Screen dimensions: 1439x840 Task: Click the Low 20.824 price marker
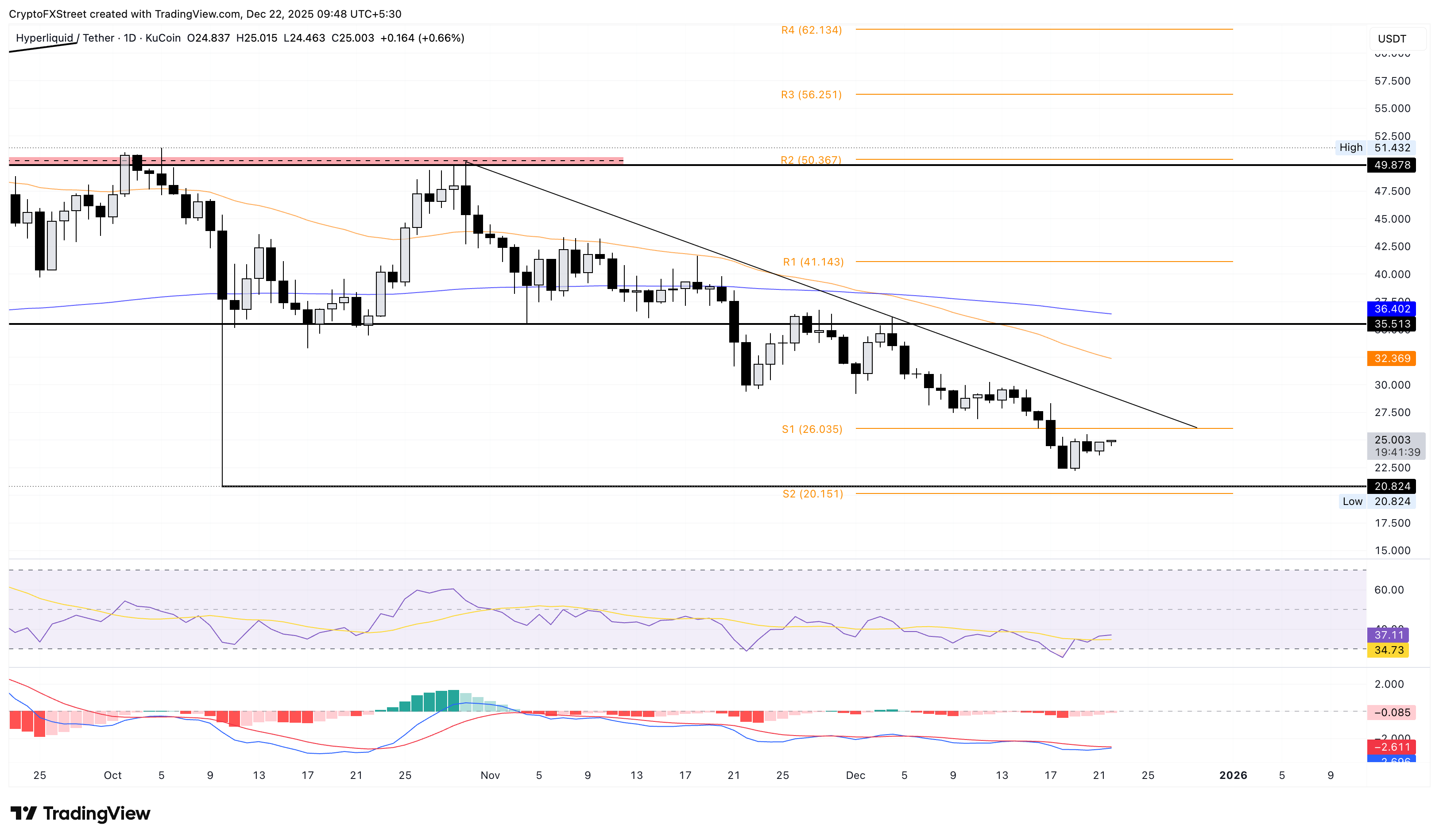[x=1377, y=501]
